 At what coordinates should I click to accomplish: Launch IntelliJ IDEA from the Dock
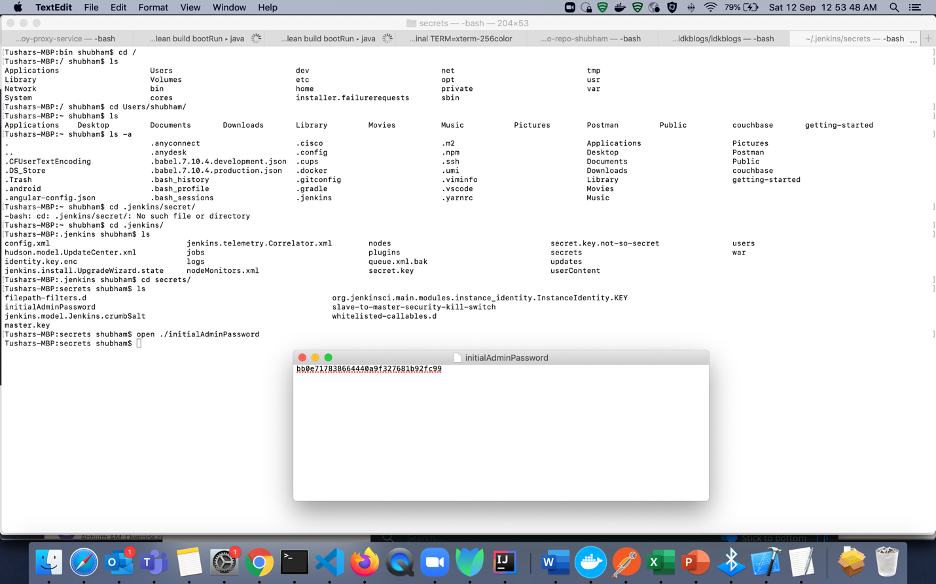[x=505, y=562]
